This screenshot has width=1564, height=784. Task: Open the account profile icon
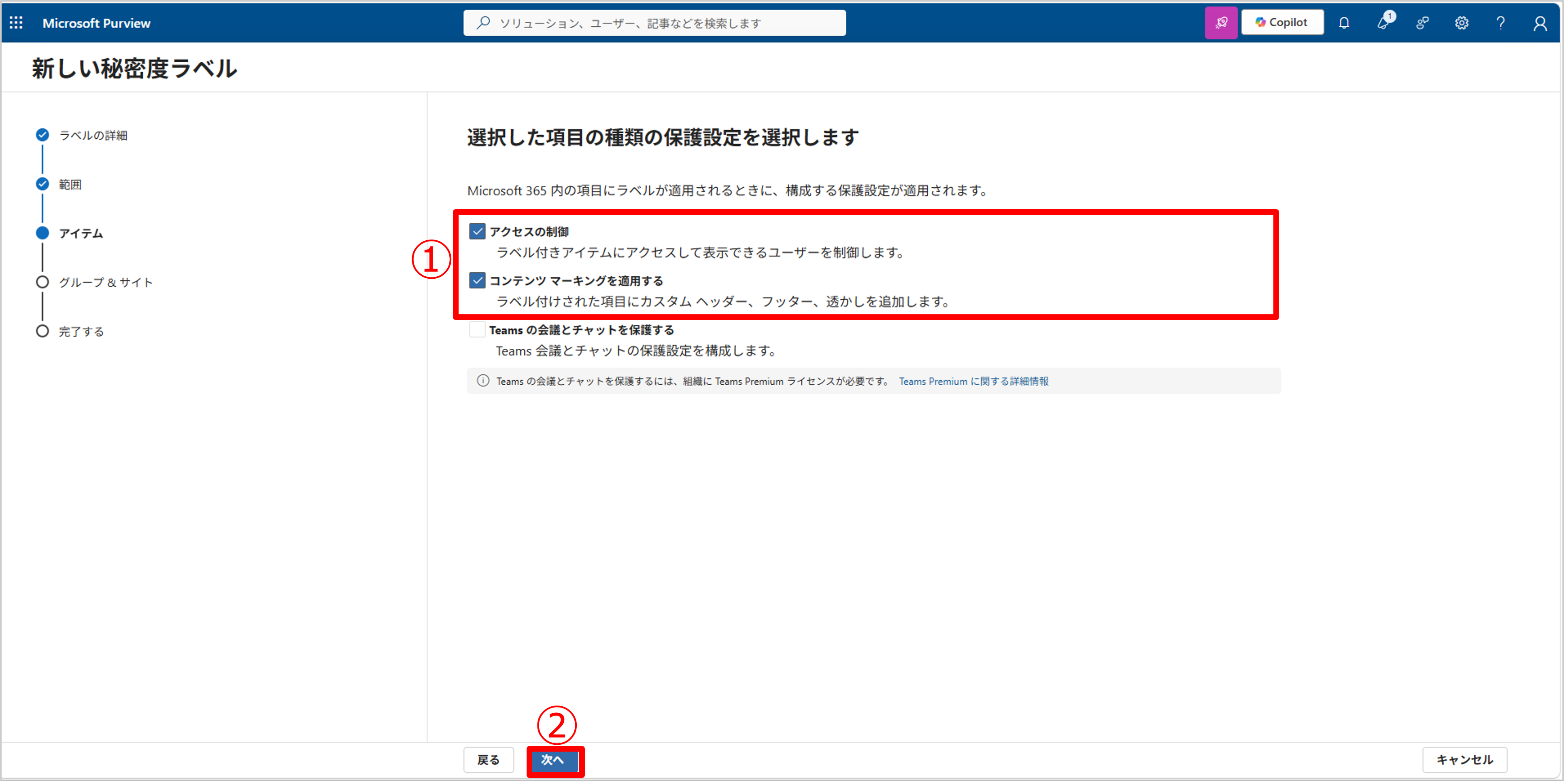point(1540,23)
